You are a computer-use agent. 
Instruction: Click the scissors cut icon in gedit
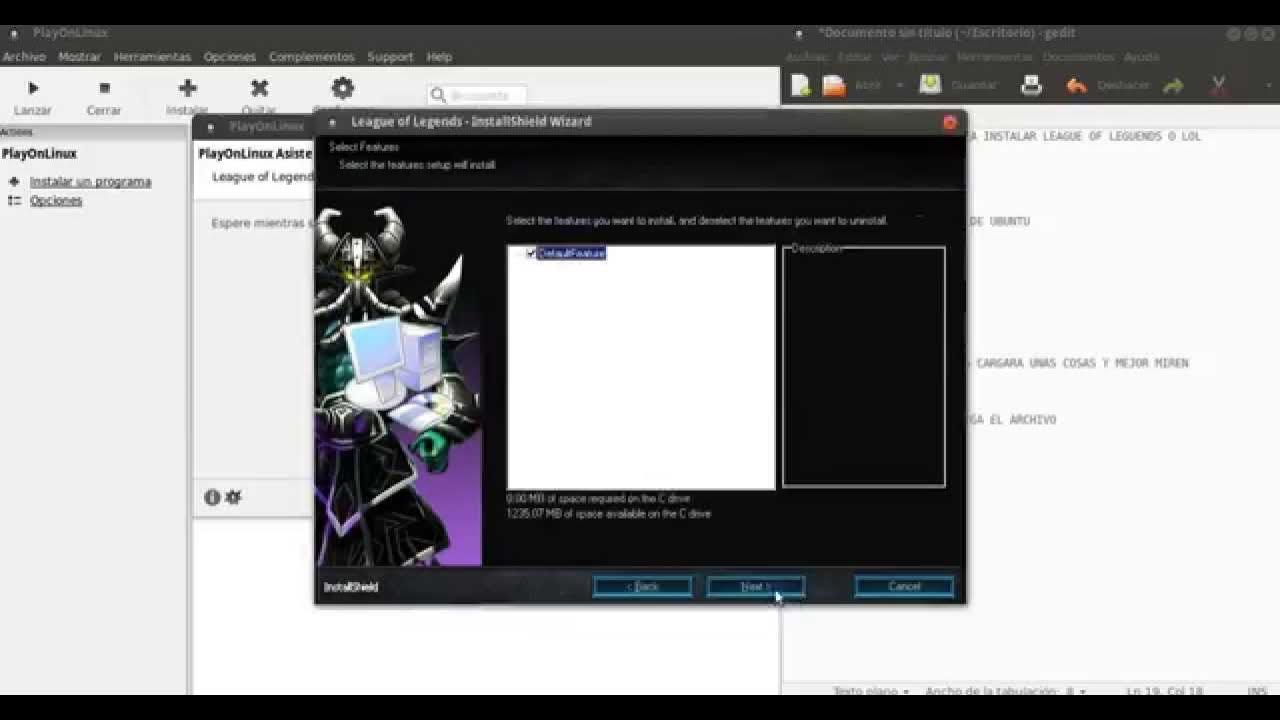point(1218,86)
